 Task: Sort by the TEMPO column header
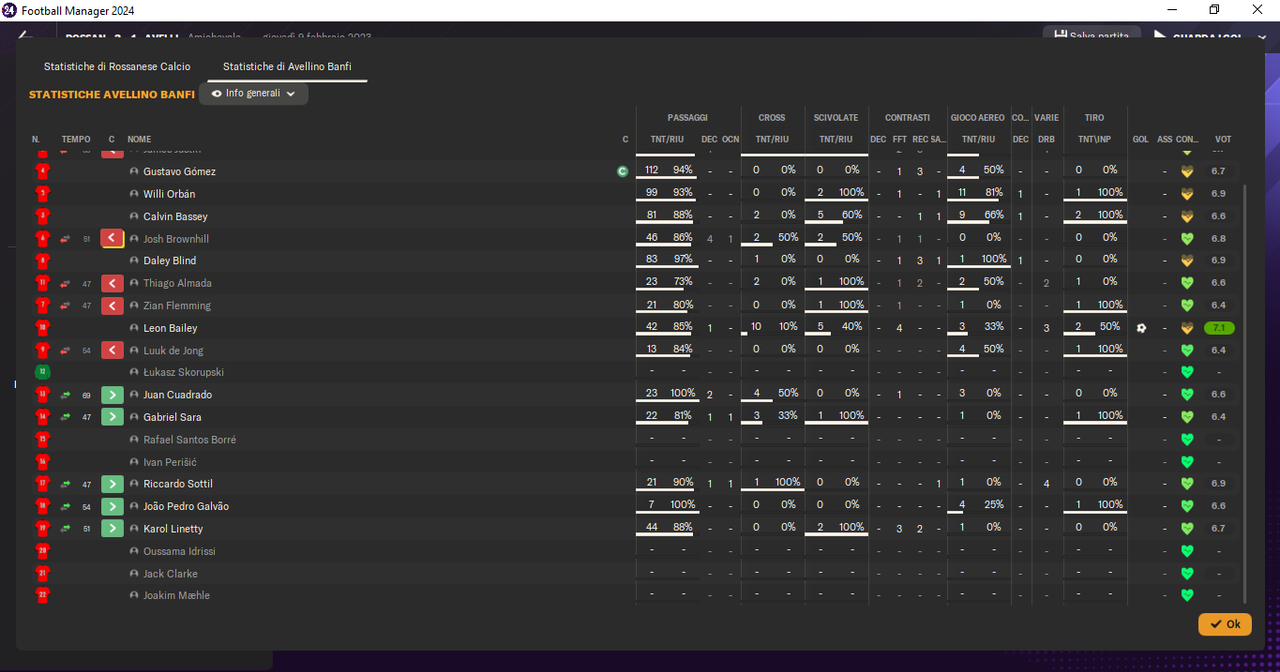[x=76, y=139]
